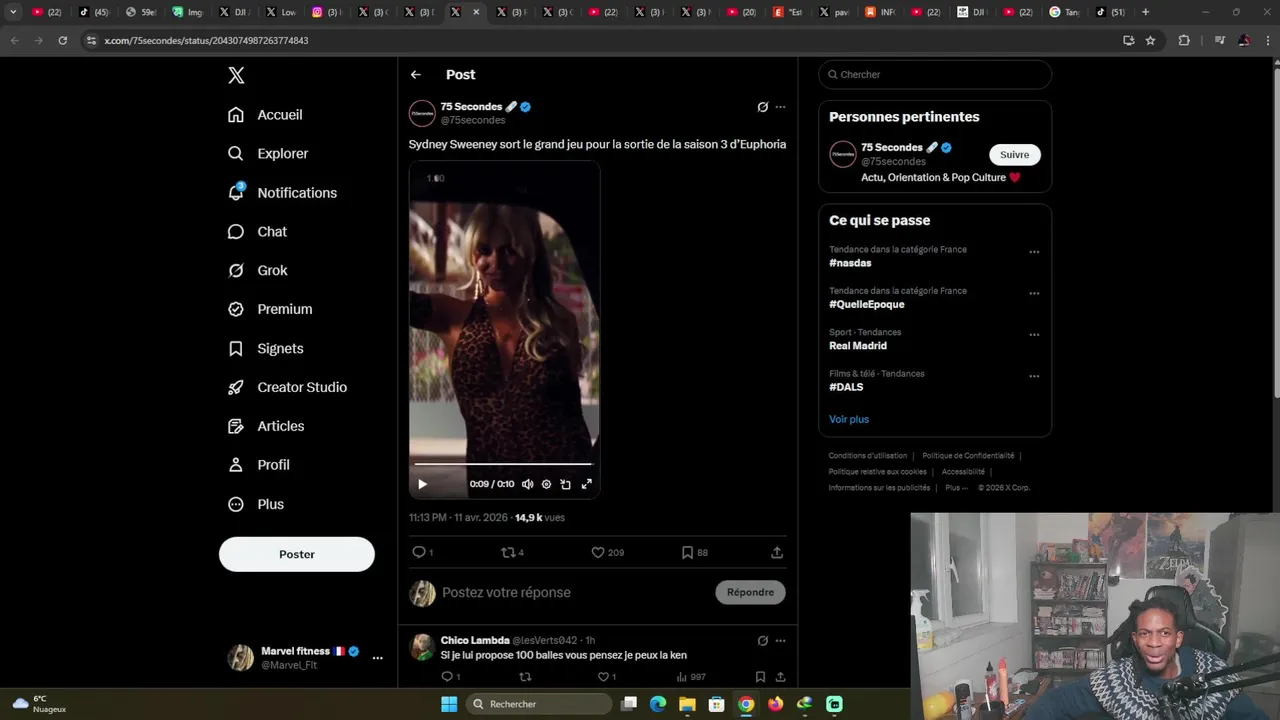Click the reply comment icon on post
1280x720 pixels.
419,552
